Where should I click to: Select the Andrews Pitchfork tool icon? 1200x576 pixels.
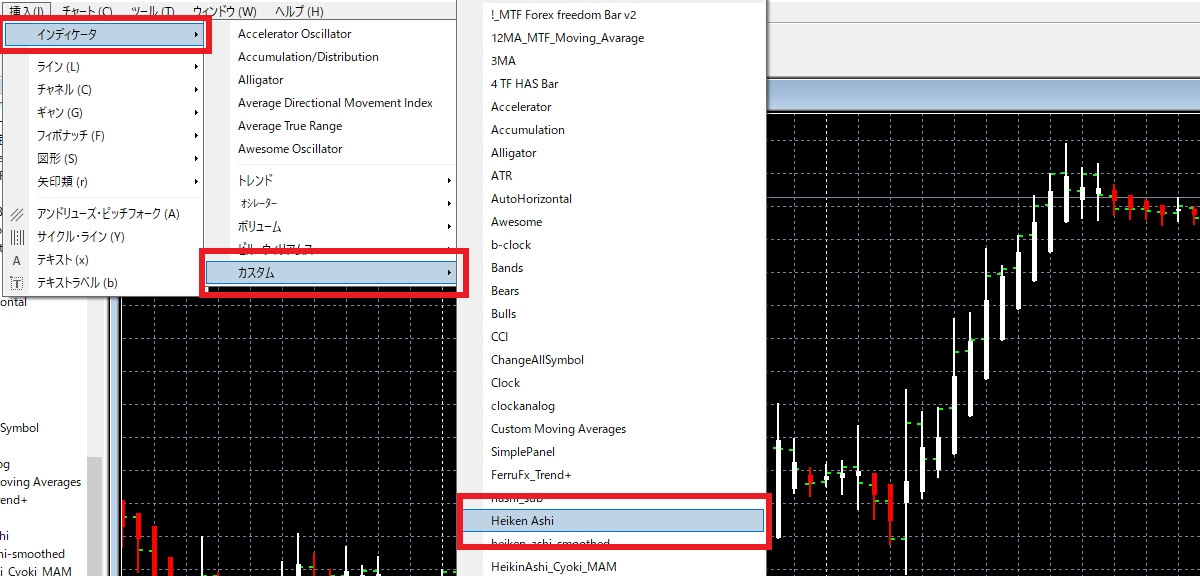(17, 214)
